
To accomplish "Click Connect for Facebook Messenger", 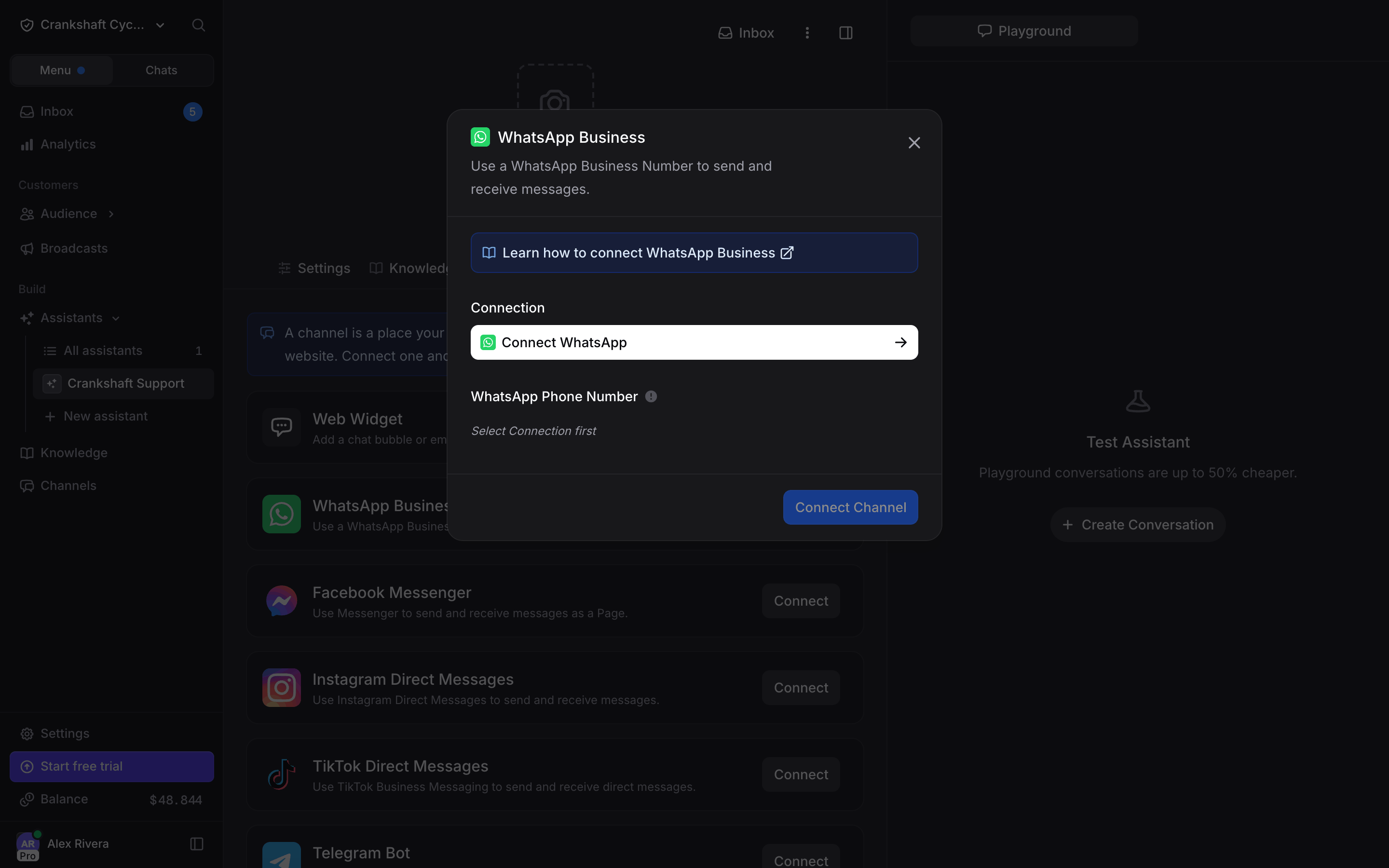I will click(801, 601).
